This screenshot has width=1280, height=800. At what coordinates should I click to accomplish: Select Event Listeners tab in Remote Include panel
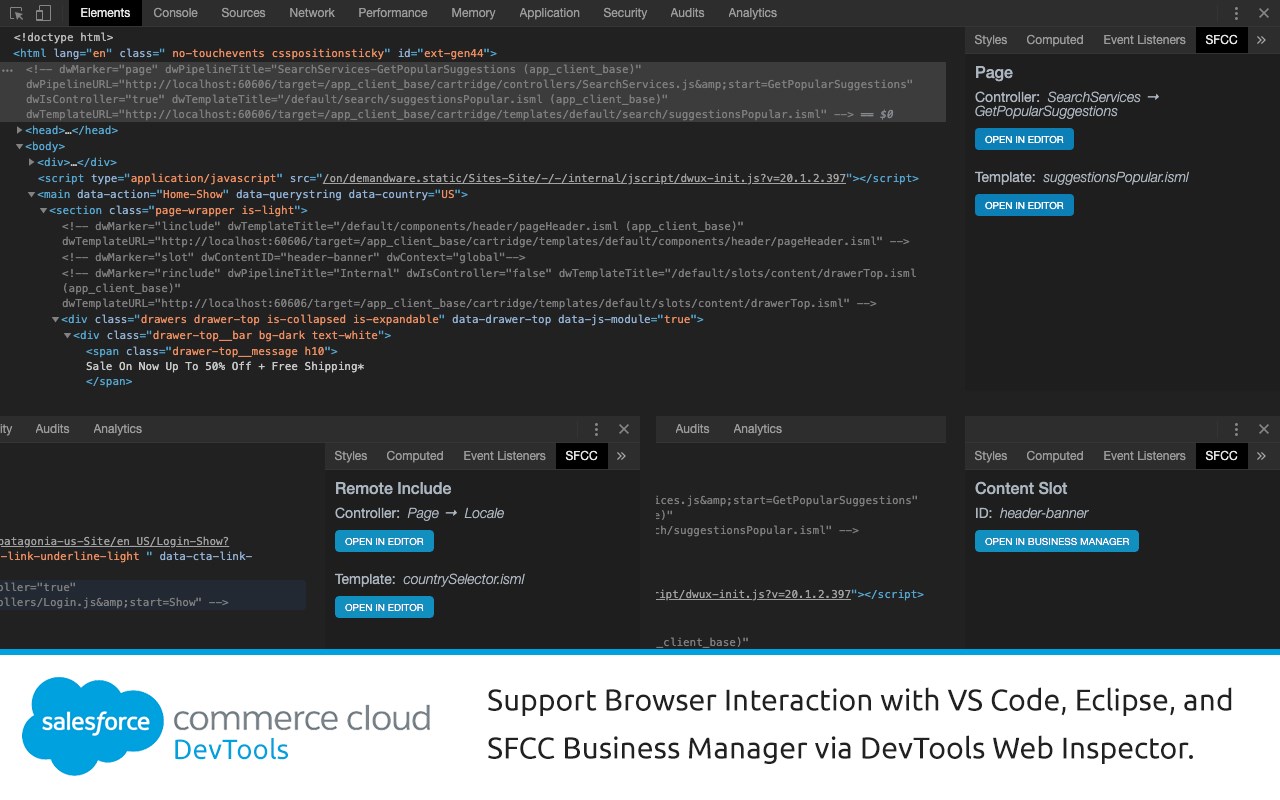pyautogui.click(x=504, y=456)
